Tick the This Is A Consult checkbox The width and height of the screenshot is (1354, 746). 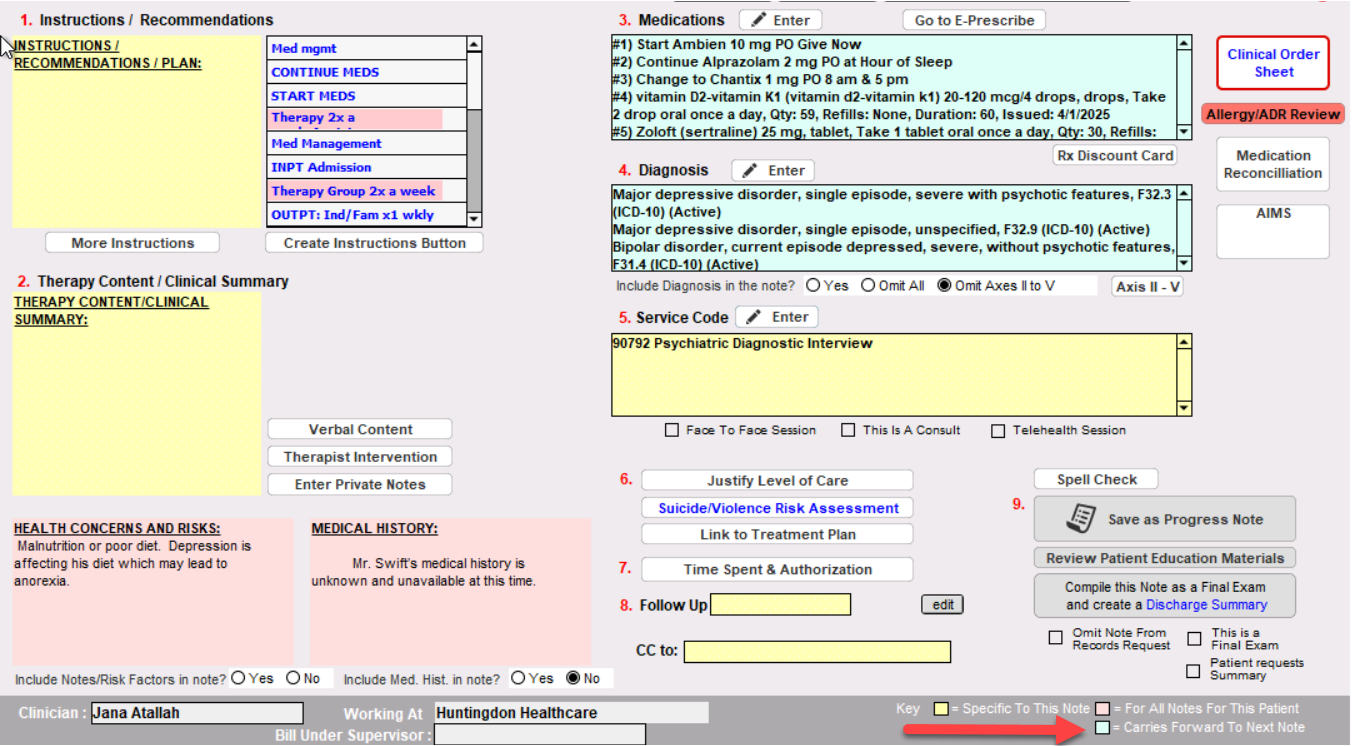(848, 431)
